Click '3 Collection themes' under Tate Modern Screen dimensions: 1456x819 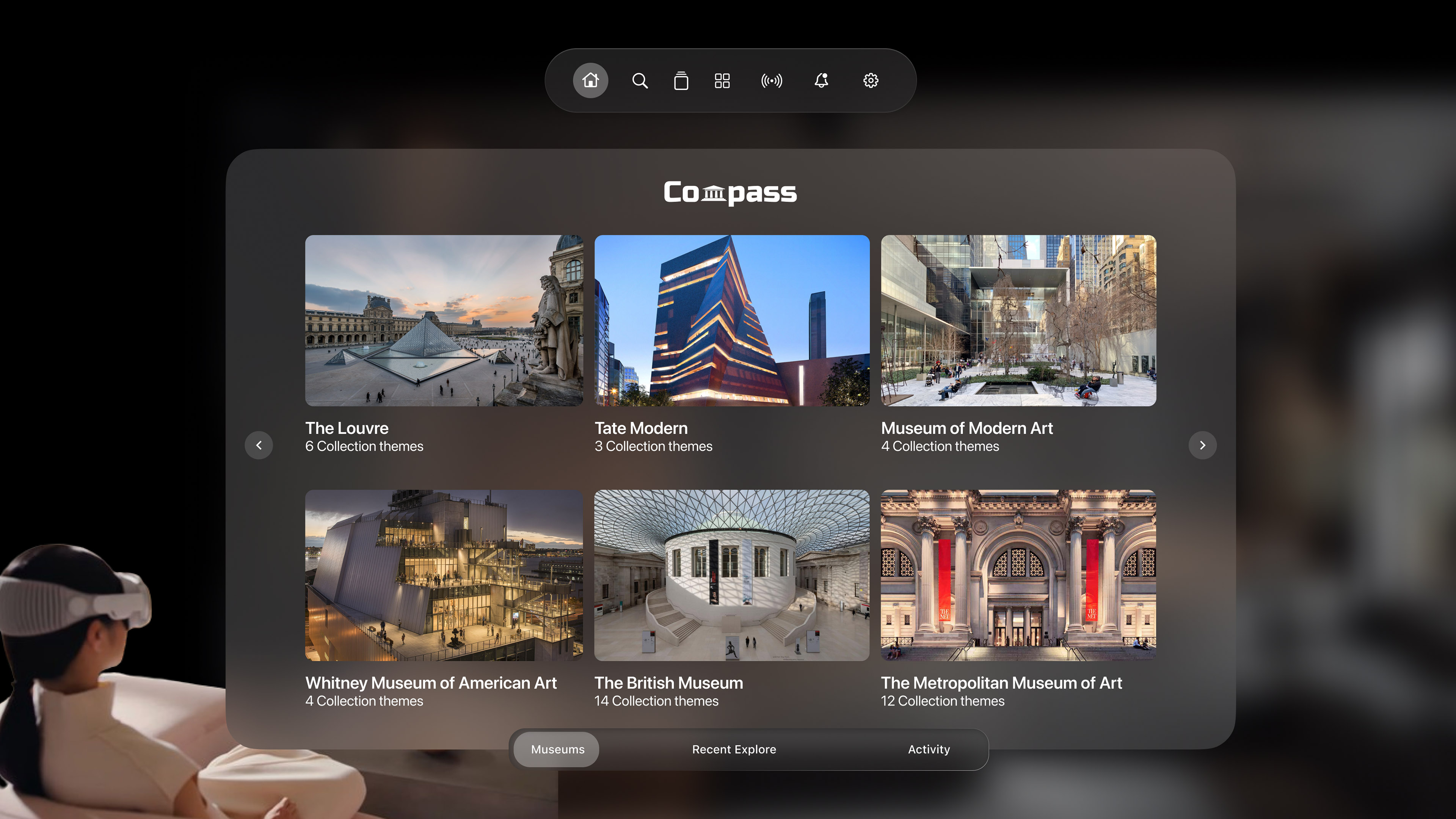tap(653, 446)
